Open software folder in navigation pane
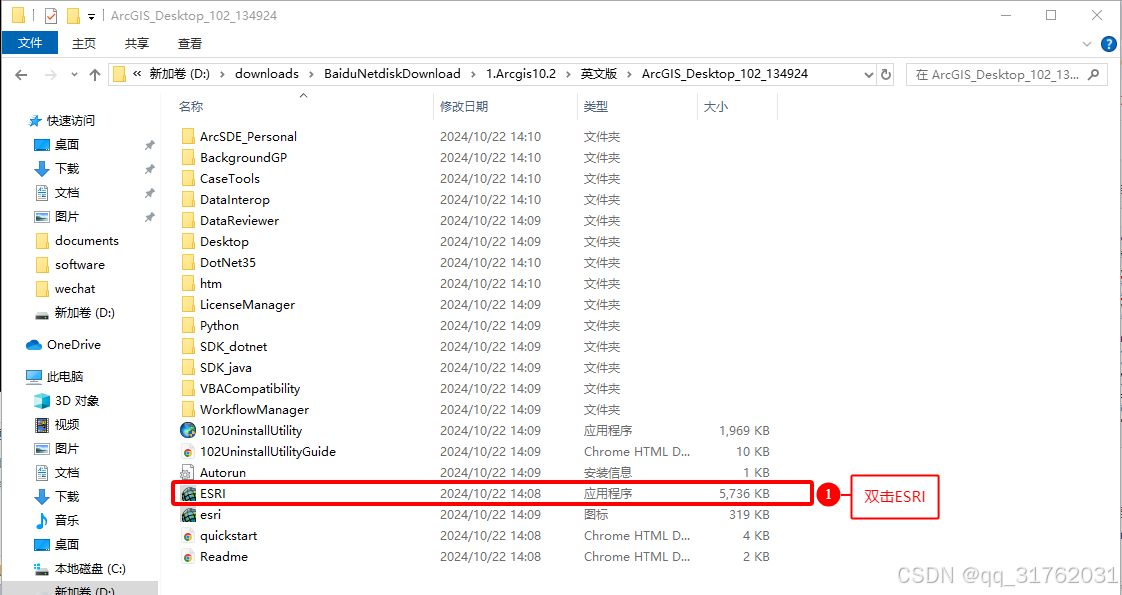The image size is (1122, 595). coord(79,265)
